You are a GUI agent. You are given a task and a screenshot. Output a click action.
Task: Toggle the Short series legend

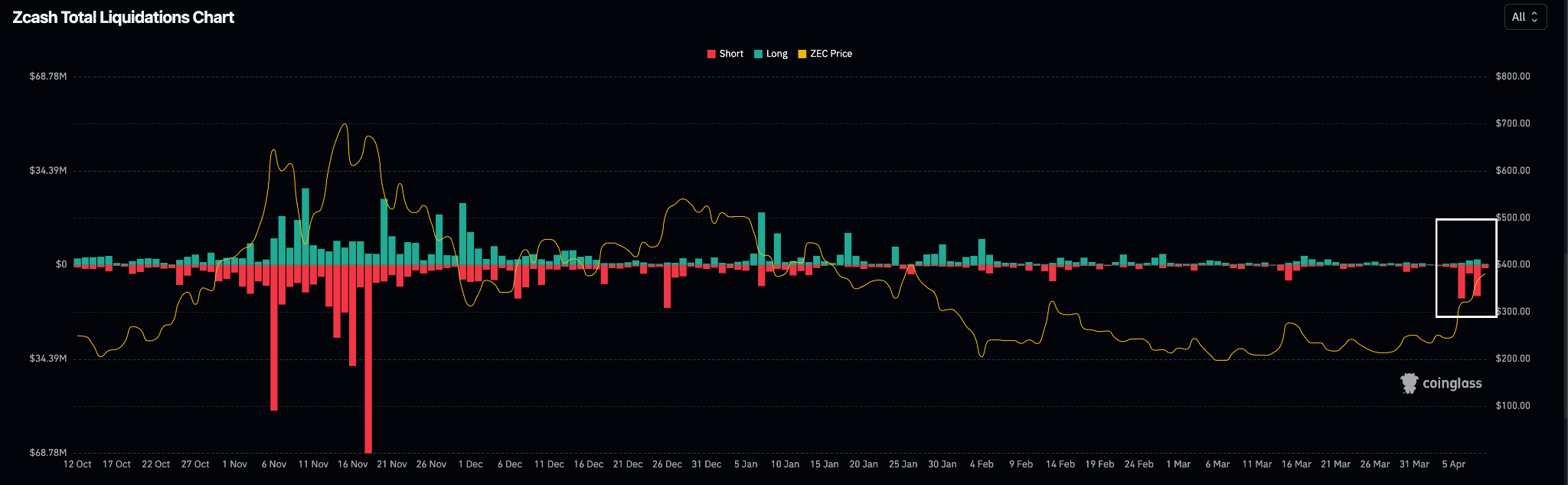point(725,54)
